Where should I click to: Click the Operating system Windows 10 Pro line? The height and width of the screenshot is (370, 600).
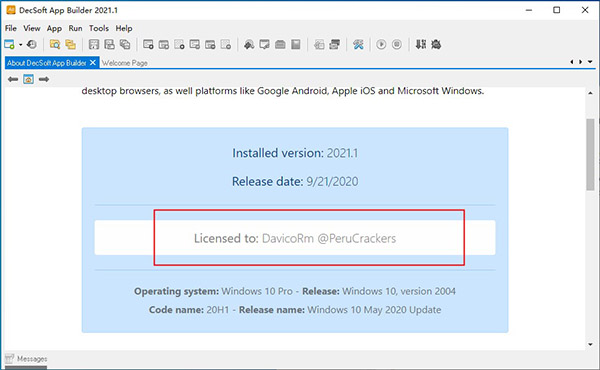click(295, 291)
